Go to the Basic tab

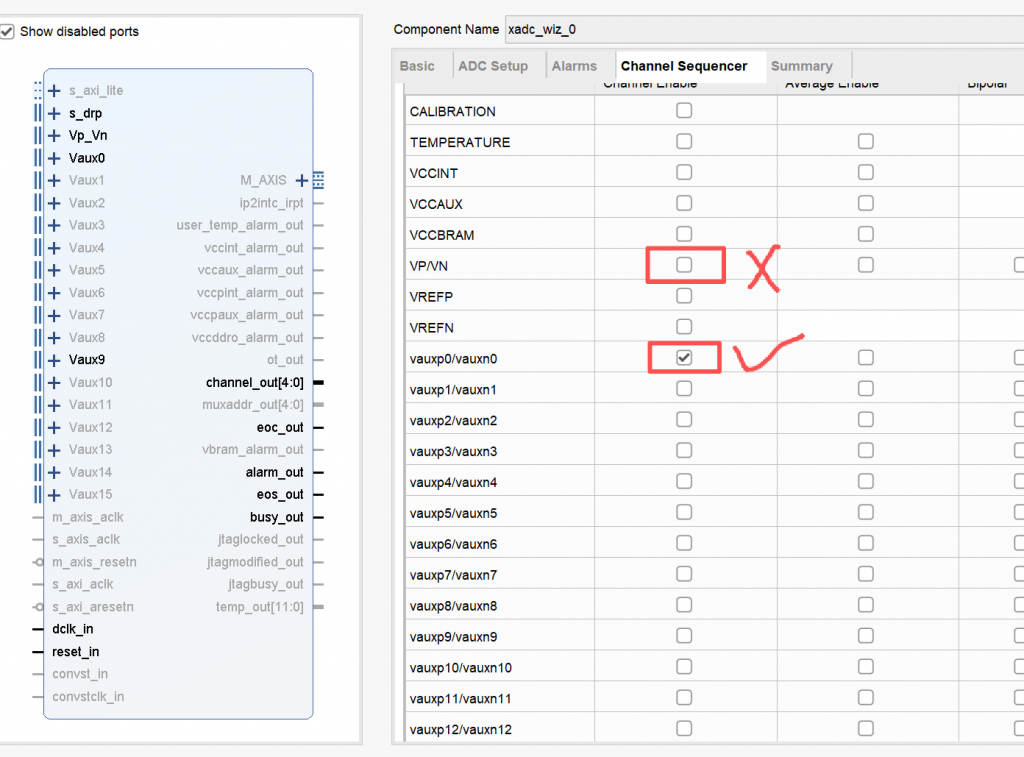417,66
